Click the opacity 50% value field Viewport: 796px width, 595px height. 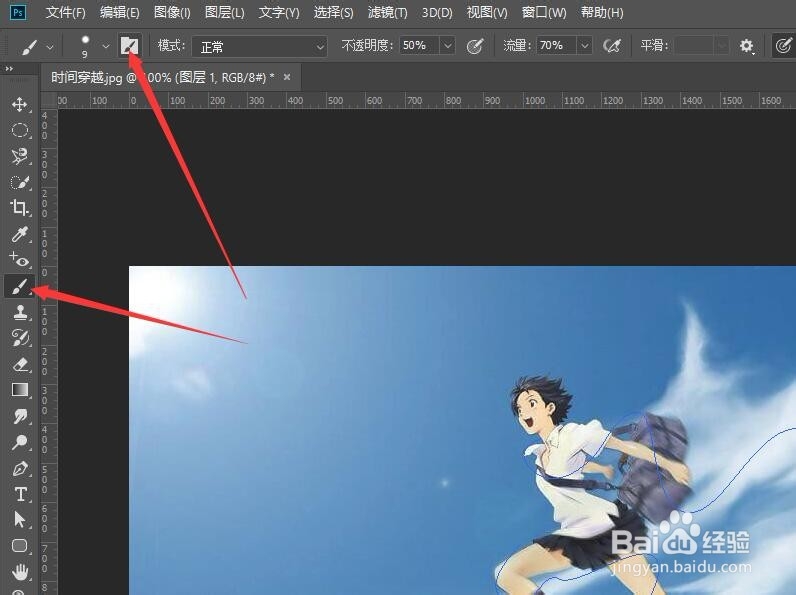pyautogui.click(x=419, y=46)
